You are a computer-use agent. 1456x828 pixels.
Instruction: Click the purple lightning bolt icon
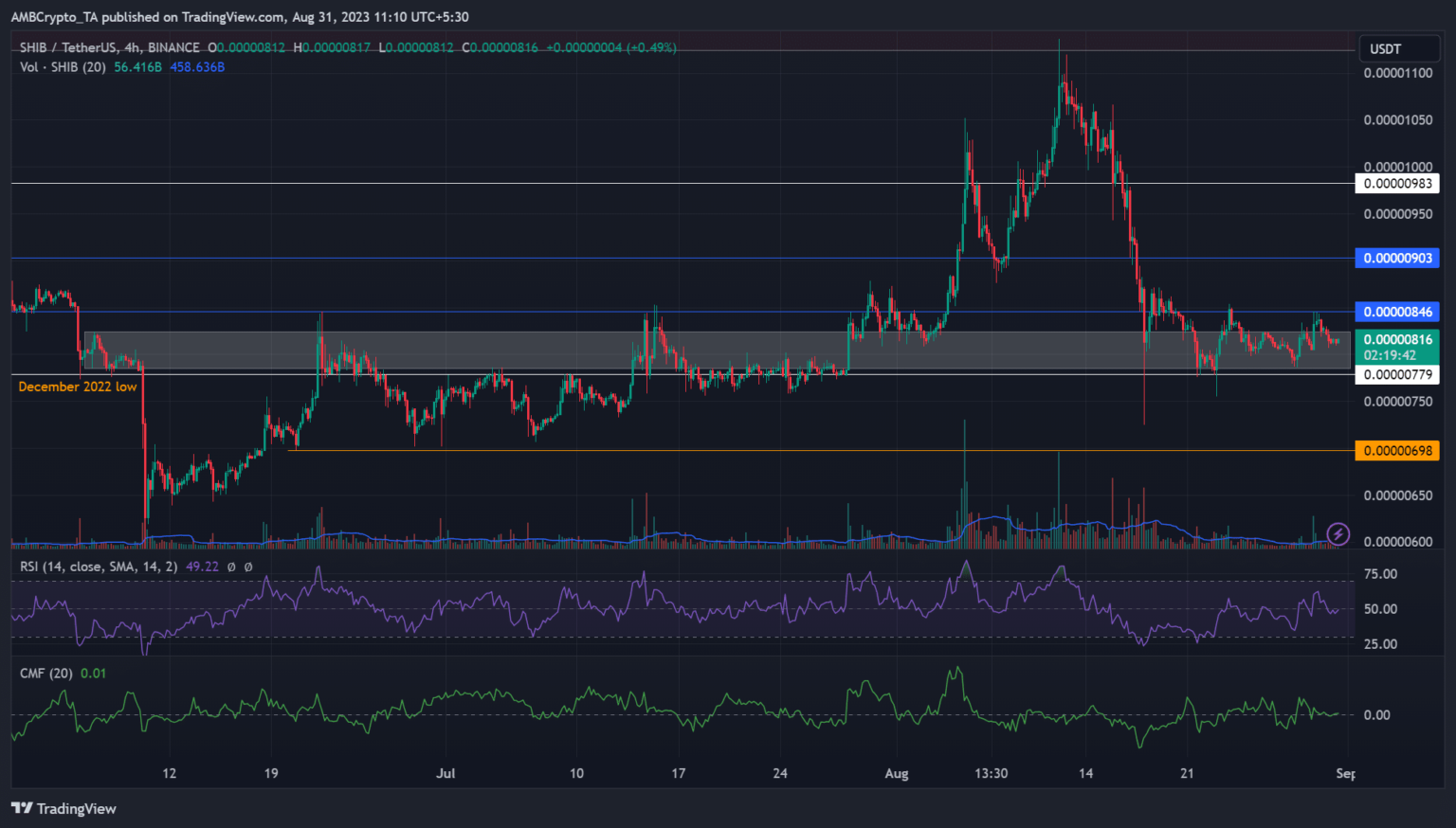coord(1338,534)
